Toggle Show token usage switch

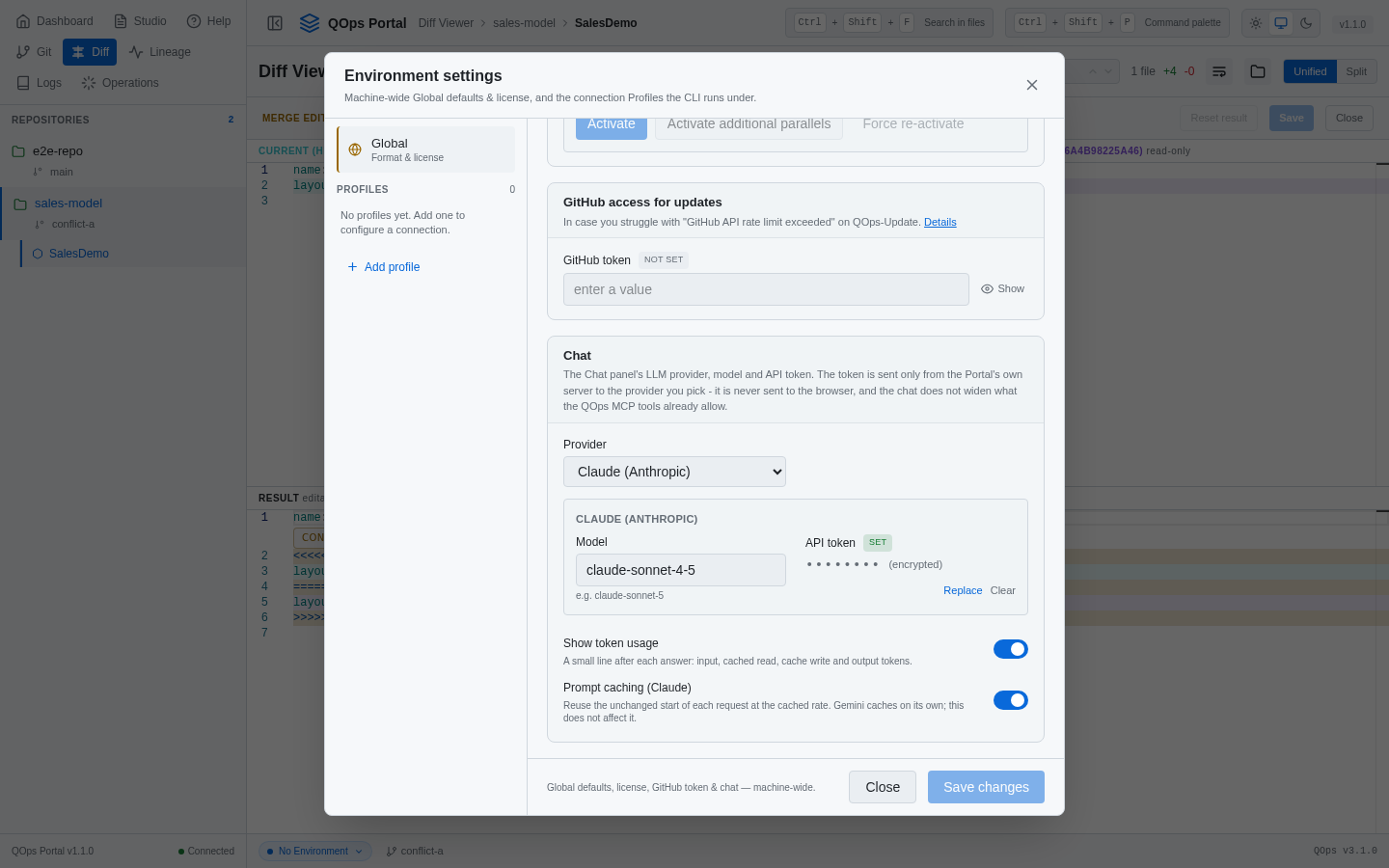click(1011, 649)
